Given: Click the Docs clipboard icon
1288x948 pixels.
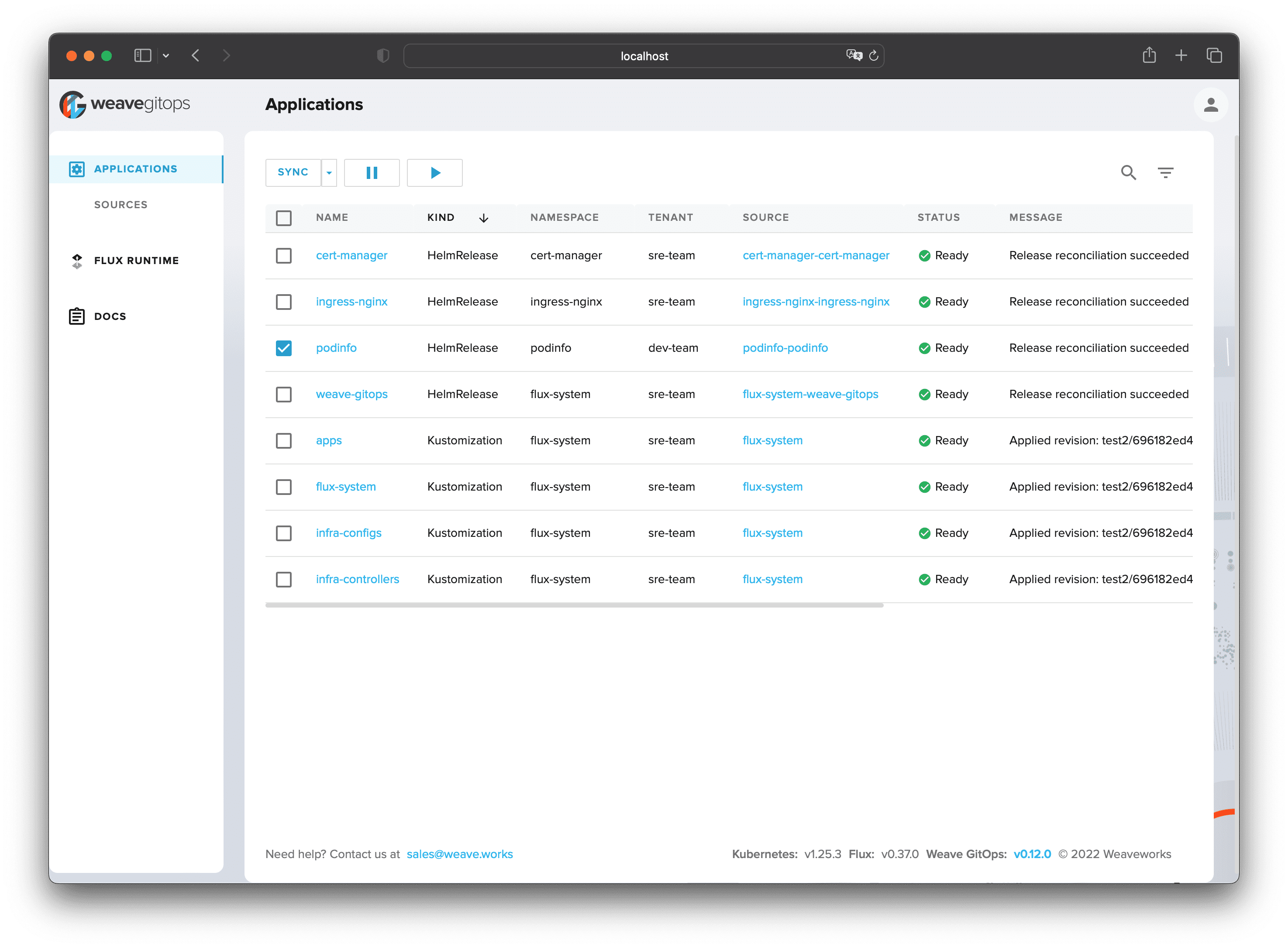Looking at the screenshot, I should (77, 316).
